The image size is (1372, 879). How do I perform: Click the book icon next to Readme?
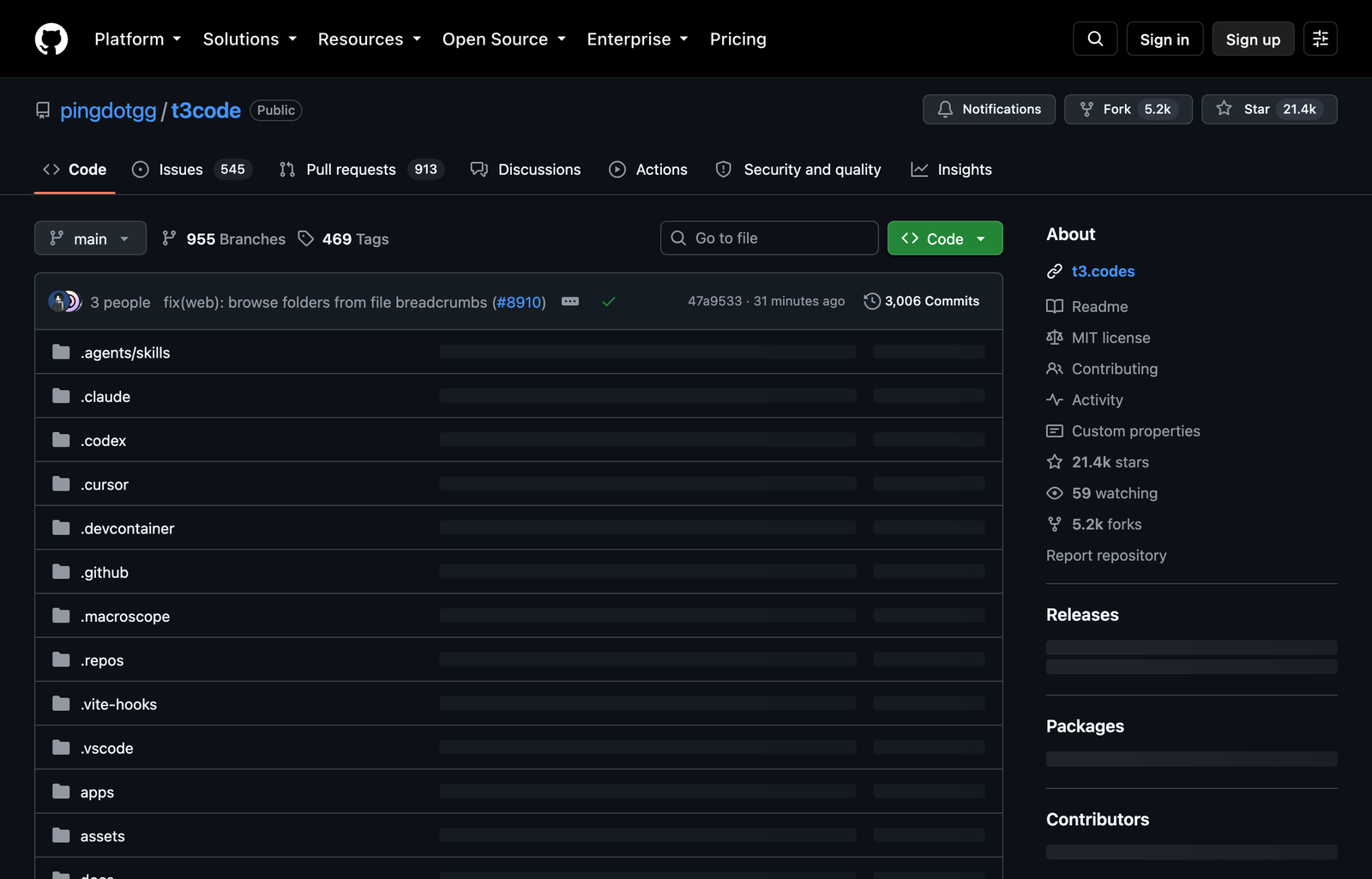click(x=1055, y=306)
